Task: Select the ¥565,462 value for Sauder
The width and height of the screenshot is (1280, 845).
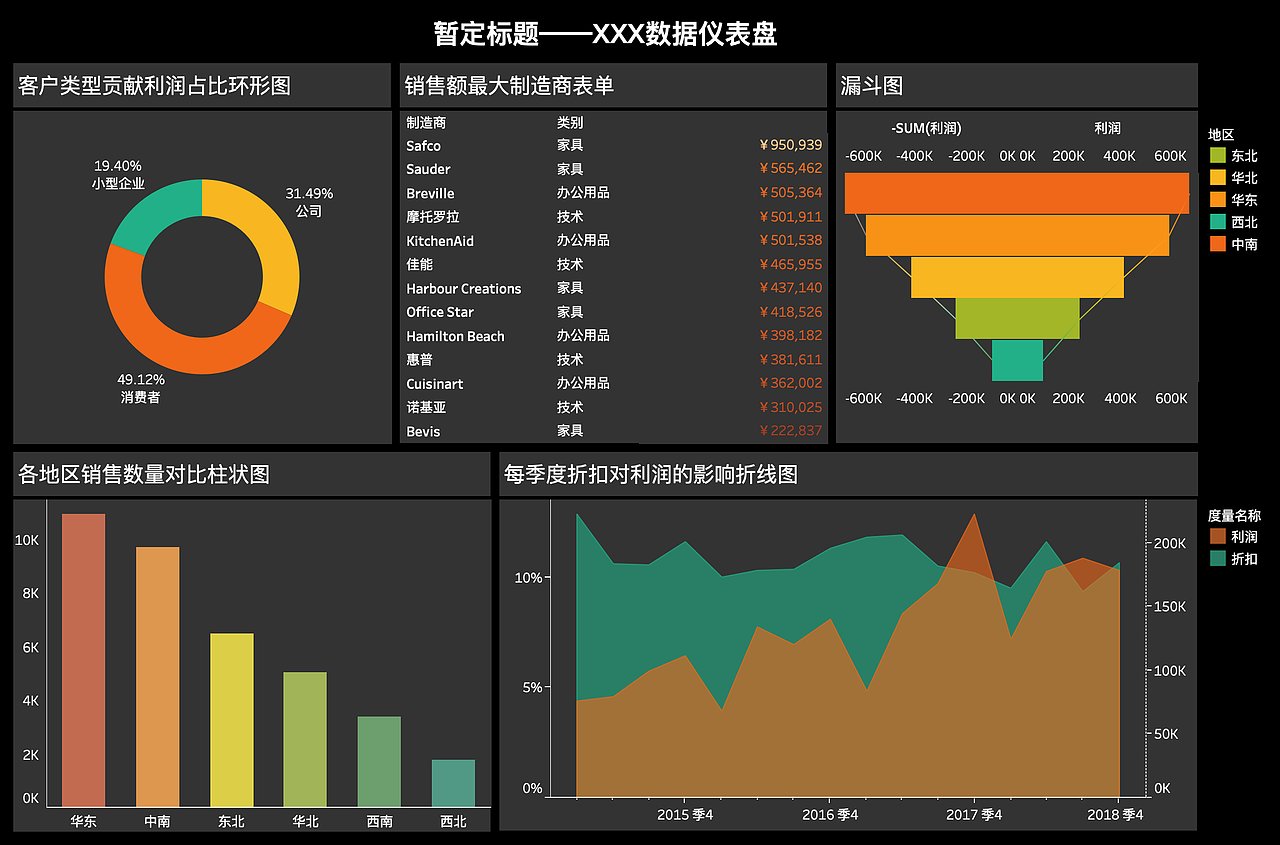Action: [x=790, y=169]
